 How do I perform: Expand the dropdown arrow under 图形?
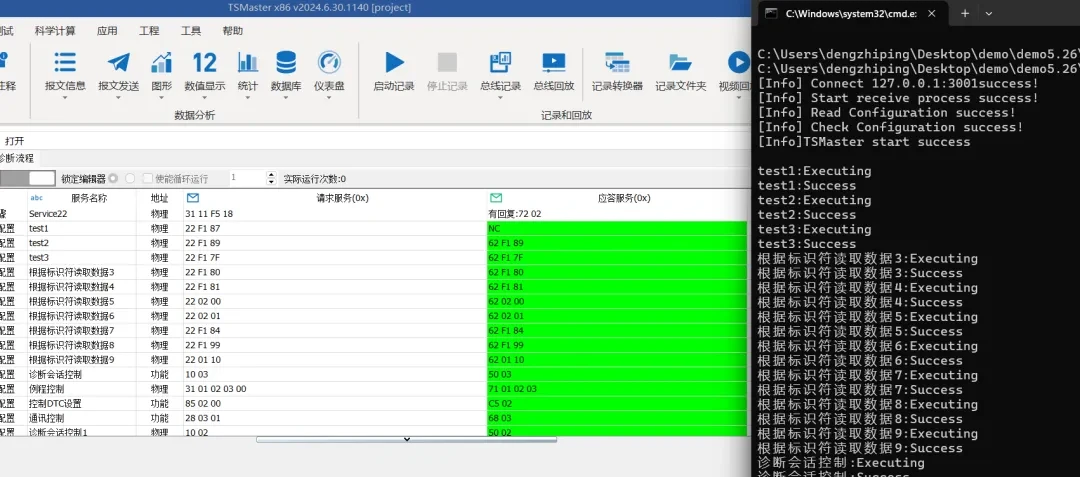coord(162,98)
